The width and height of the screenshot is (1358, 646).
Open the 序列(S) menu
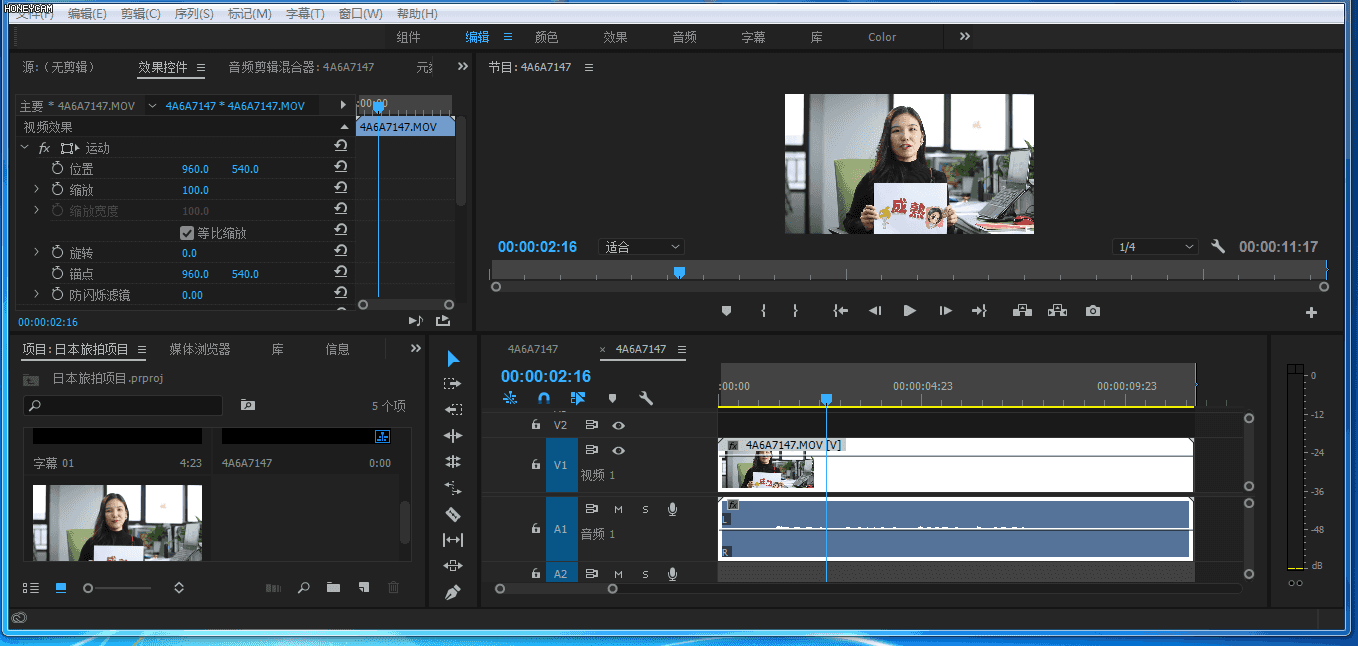(x=193, y=14)
